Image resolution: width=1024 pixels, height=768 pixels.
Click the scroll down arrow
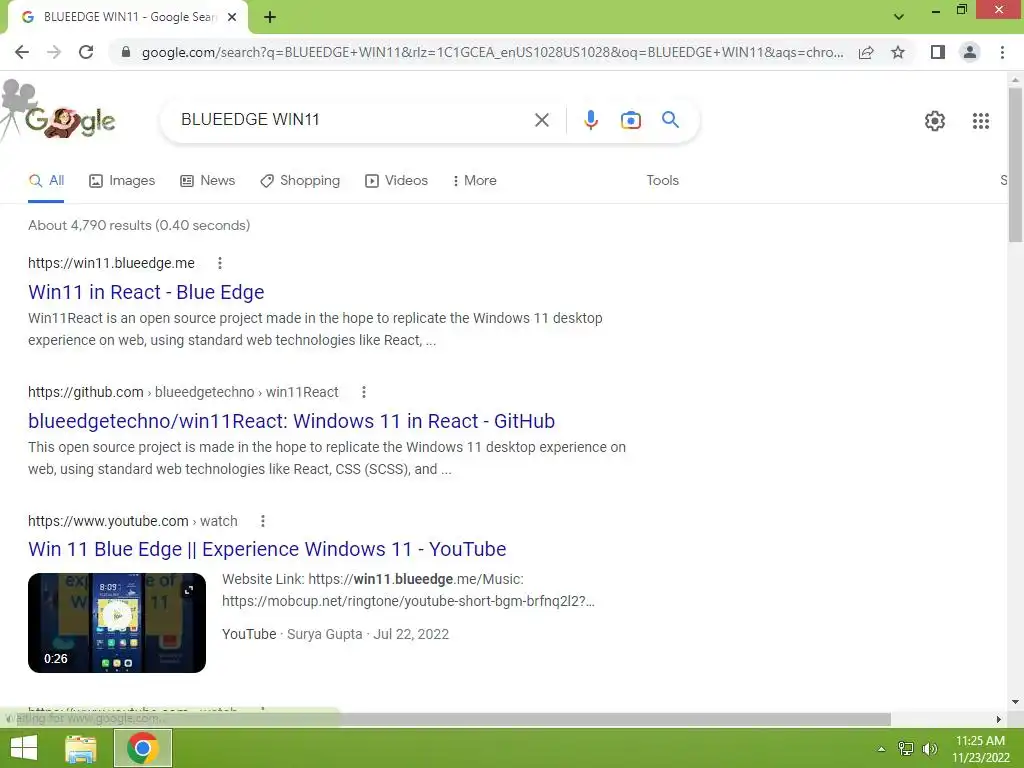pos(1015,703)
